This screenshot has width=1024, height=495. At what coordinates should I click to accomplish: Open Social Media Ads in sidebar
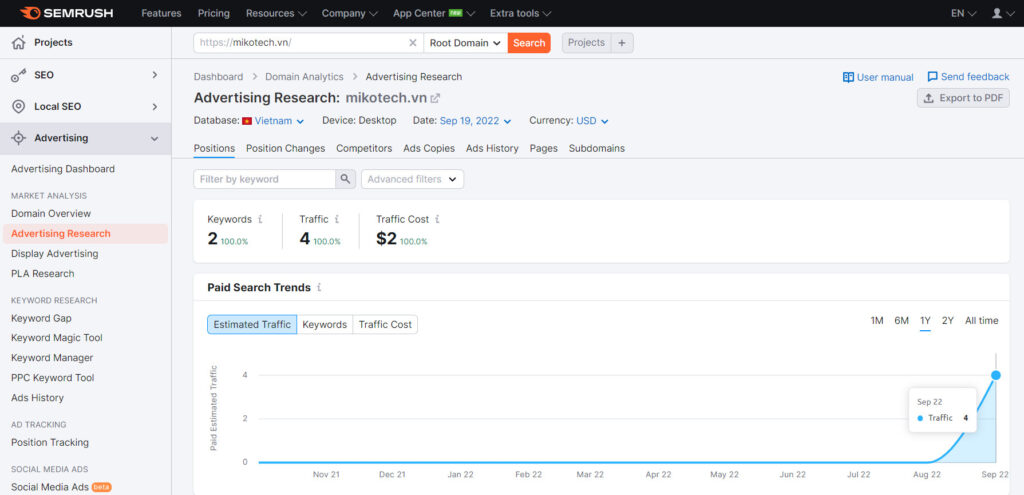click(50, 487)
